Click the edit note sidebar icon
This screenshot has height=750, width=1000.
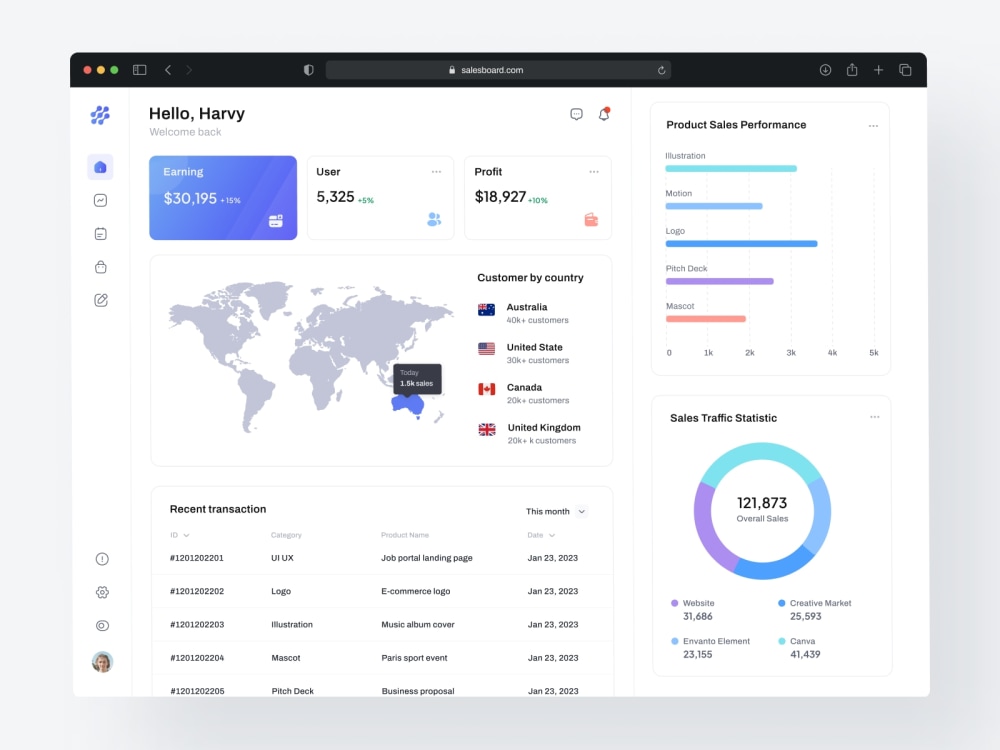(101, 300)
